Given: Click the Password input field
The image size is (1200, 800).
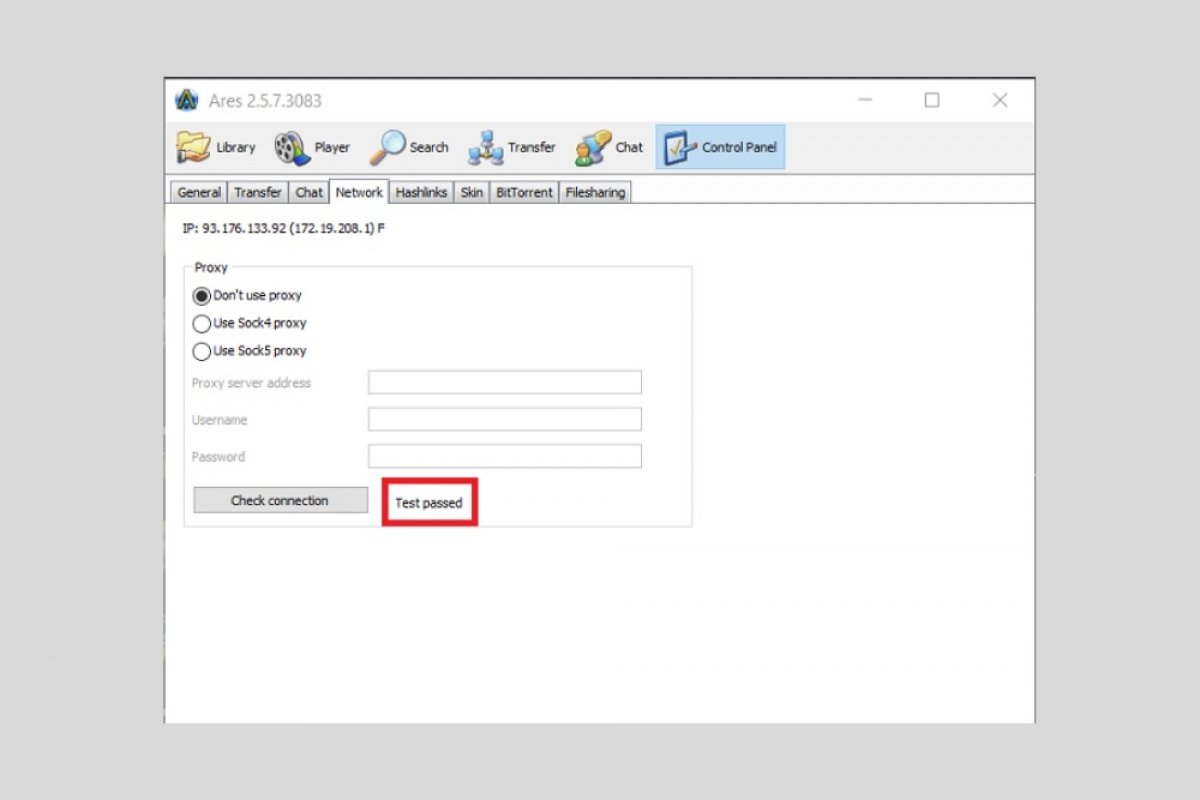Looking at the screenshot, I should (505, 456).
